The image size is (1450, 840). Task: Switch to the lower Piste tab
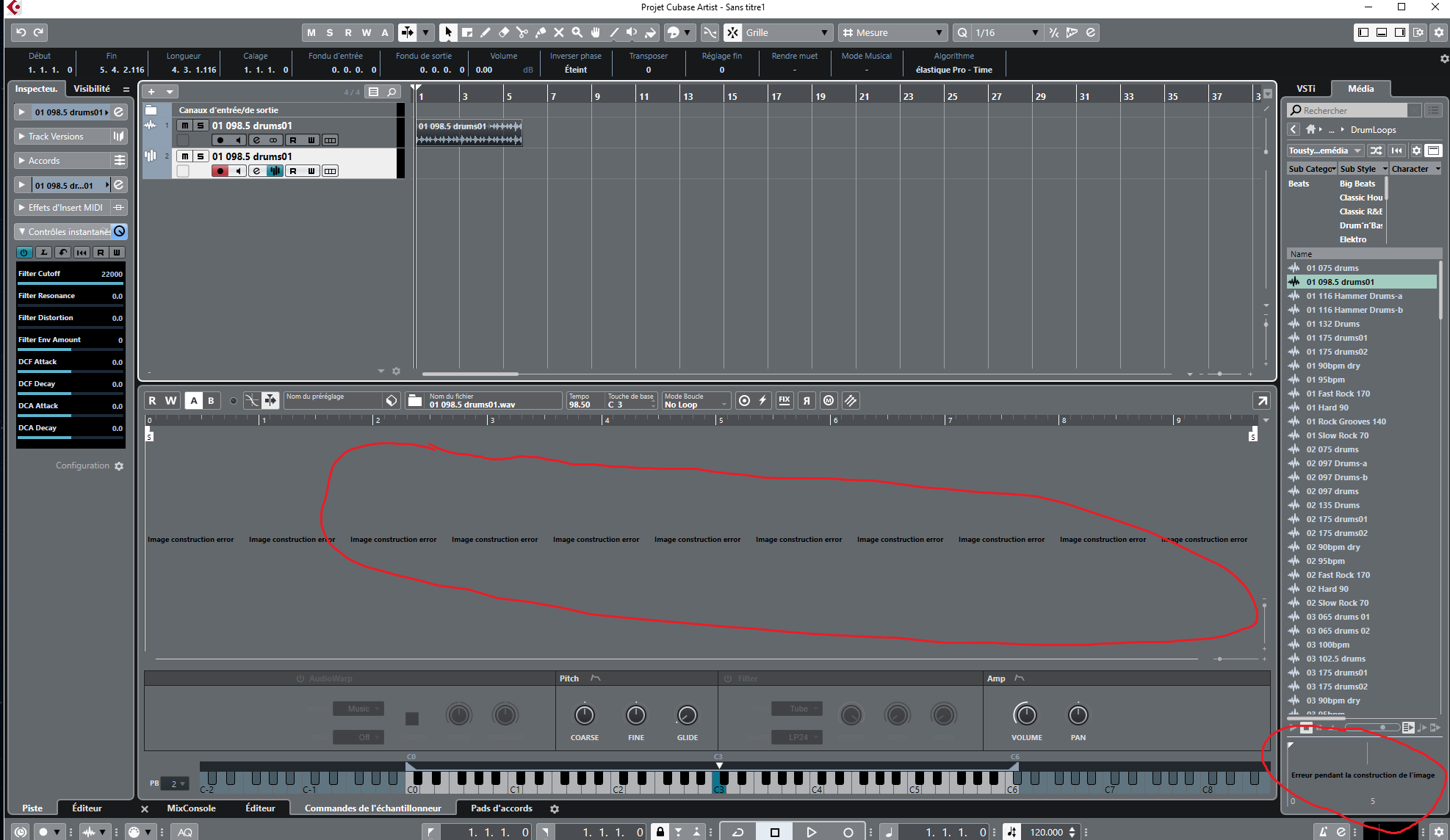(32, 808)
